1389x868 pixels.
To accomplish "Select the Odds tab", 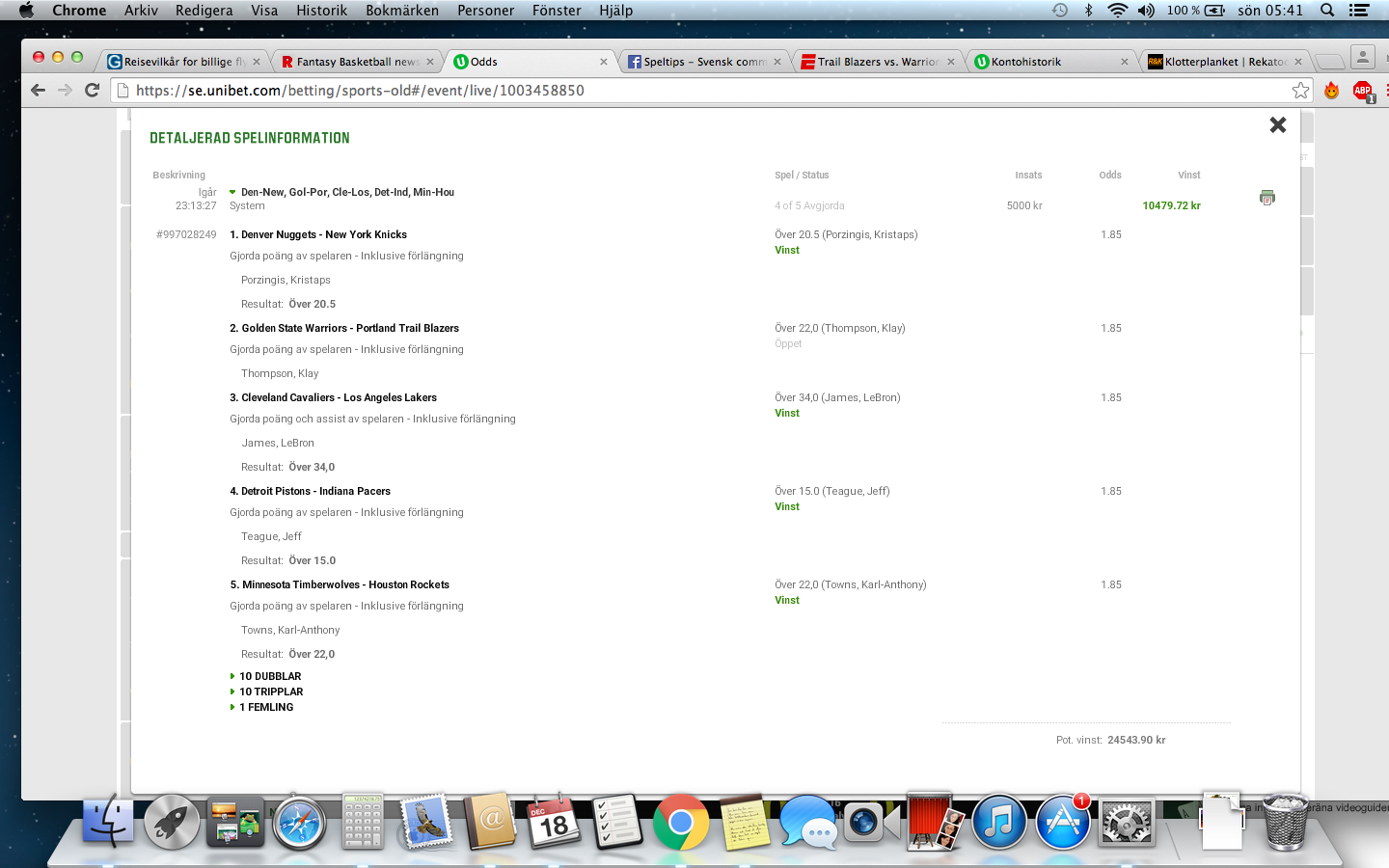I will [x=531, y=61].
